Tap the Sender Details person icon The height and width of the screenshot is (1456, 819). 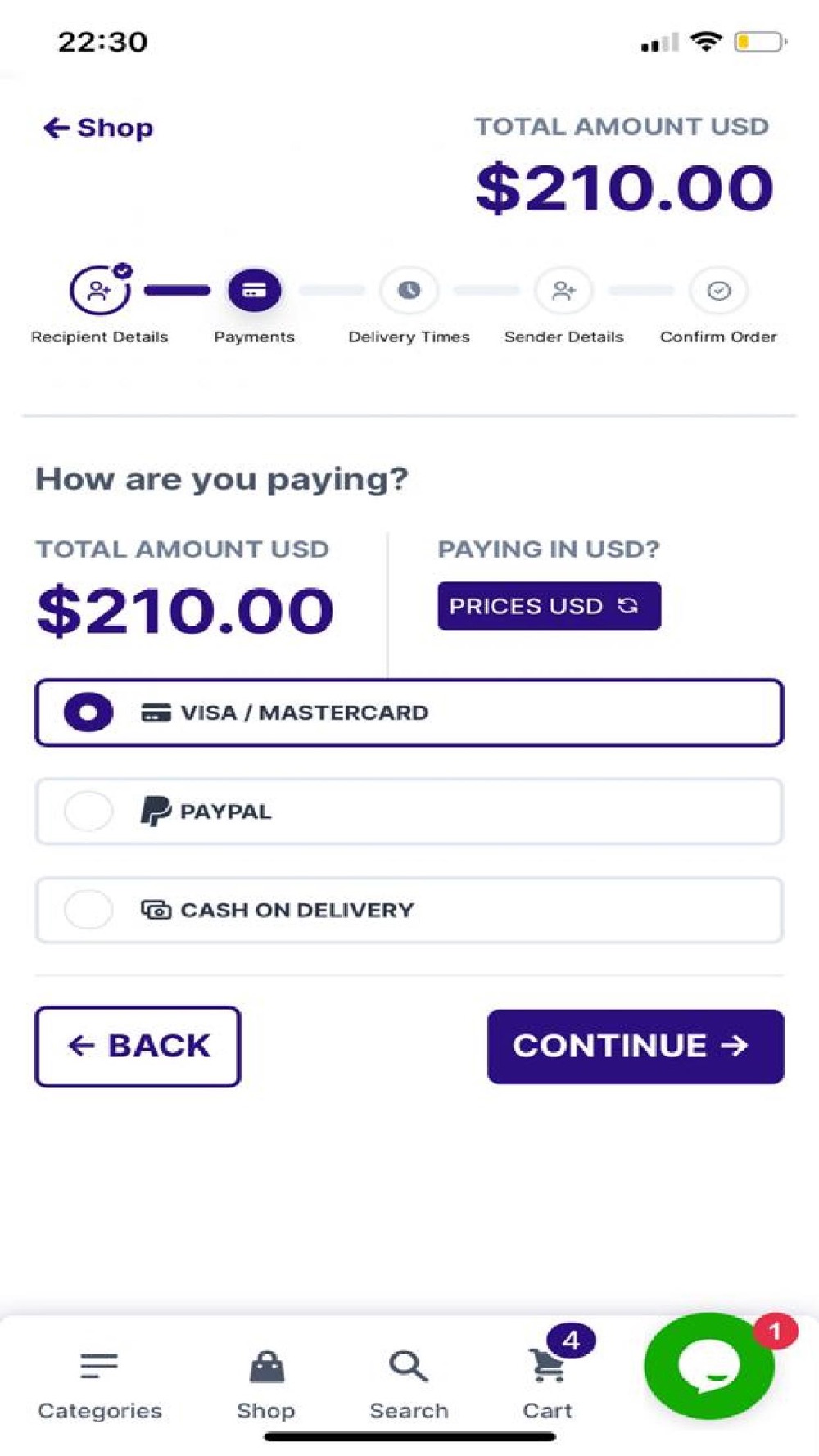coord(563,291)
